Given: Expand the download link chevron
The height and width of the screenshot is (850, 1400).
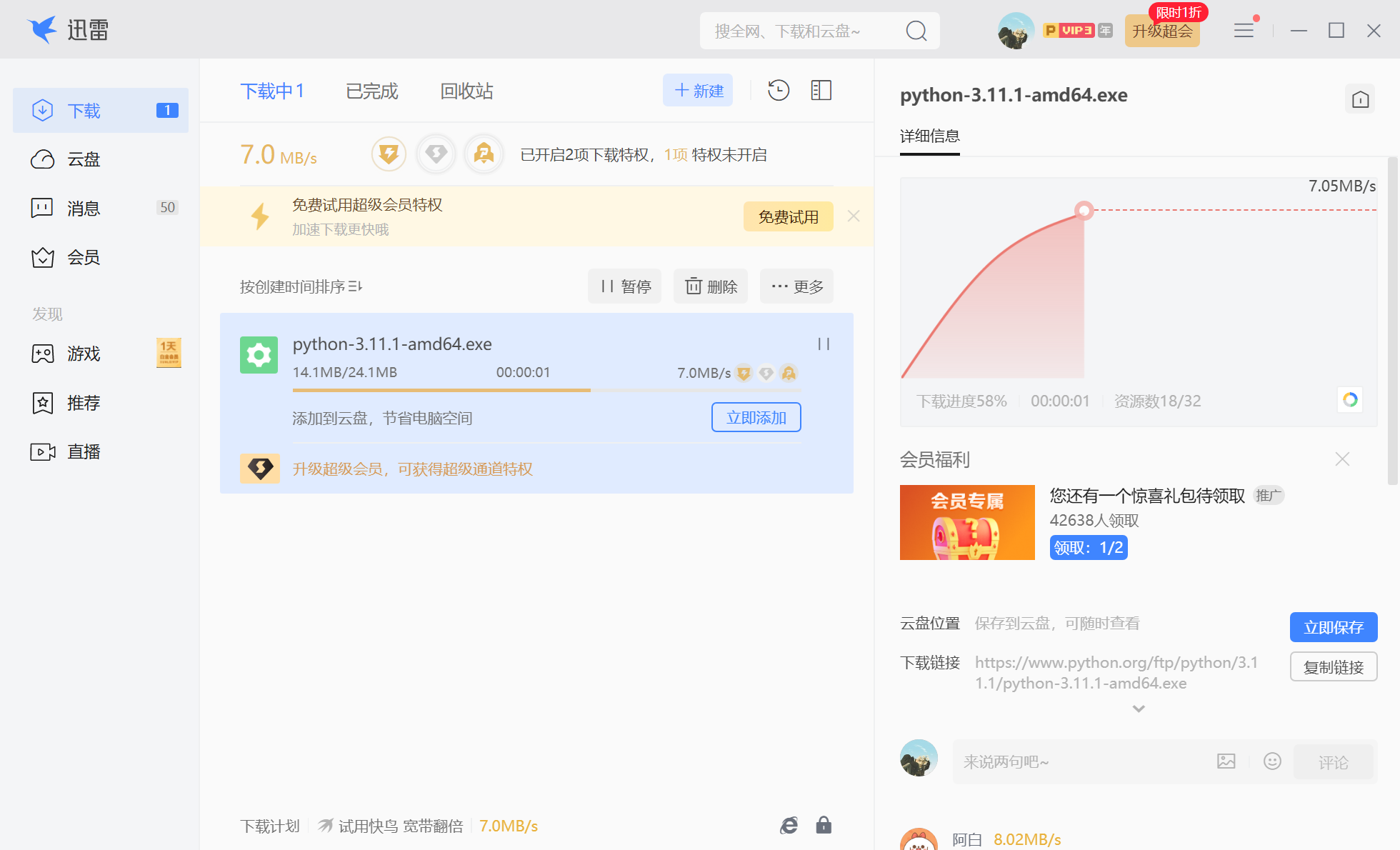Looking at the screenshot, I should coord(1139,709).
